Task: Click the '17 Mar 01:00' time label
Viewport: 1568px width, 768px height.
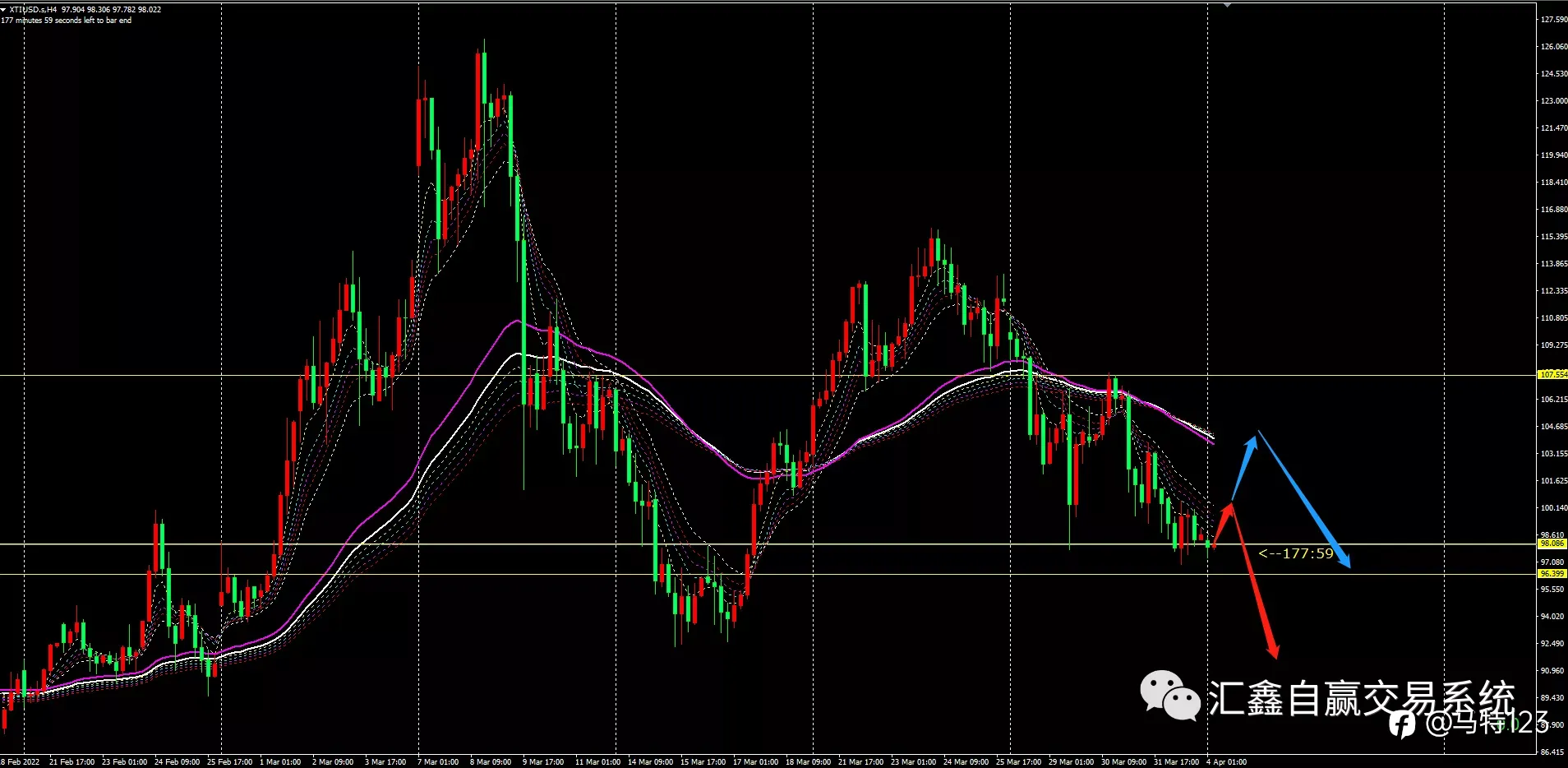Action: pos(756,762)
